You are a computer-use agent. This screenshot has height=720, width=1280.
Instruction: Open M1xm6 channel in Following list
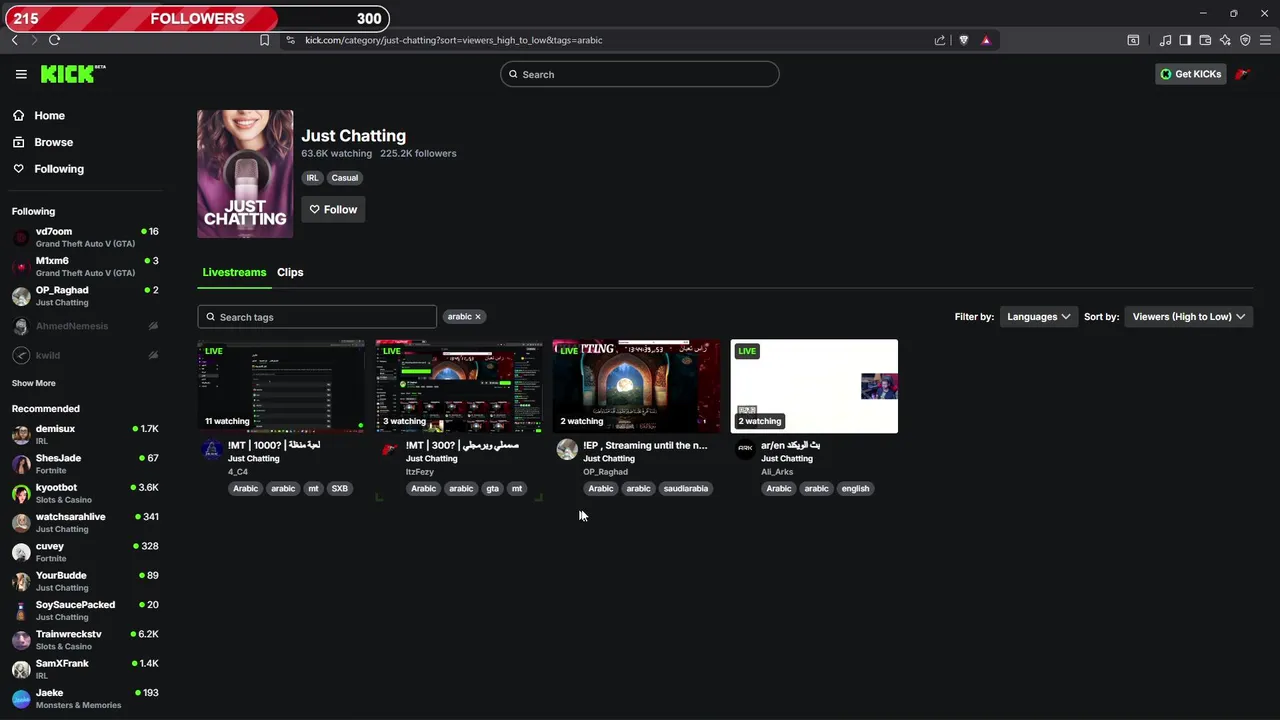click(x=85, y=266)
